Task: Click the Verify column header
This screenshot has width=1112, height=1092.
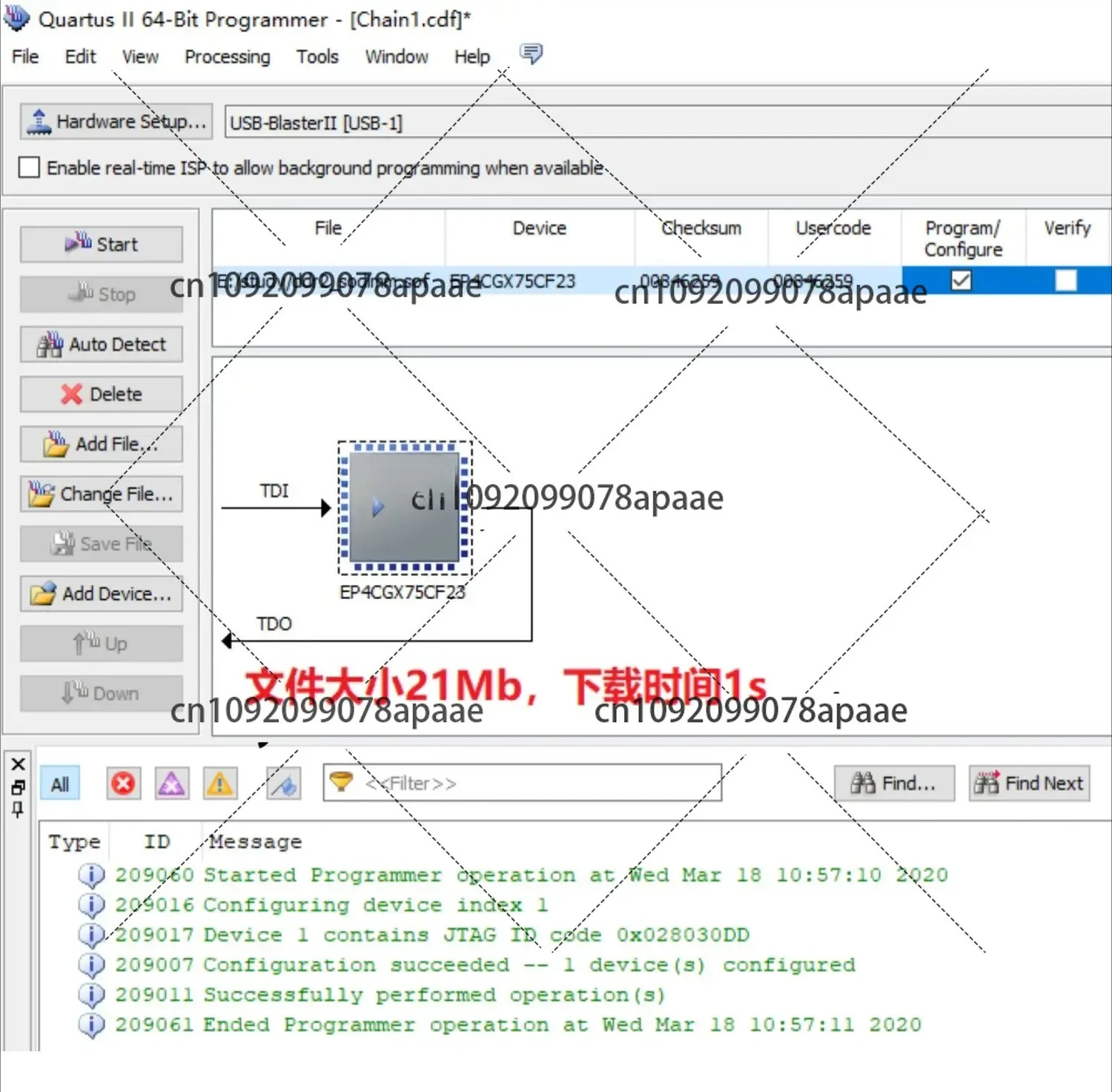Action: point(1068,237)
